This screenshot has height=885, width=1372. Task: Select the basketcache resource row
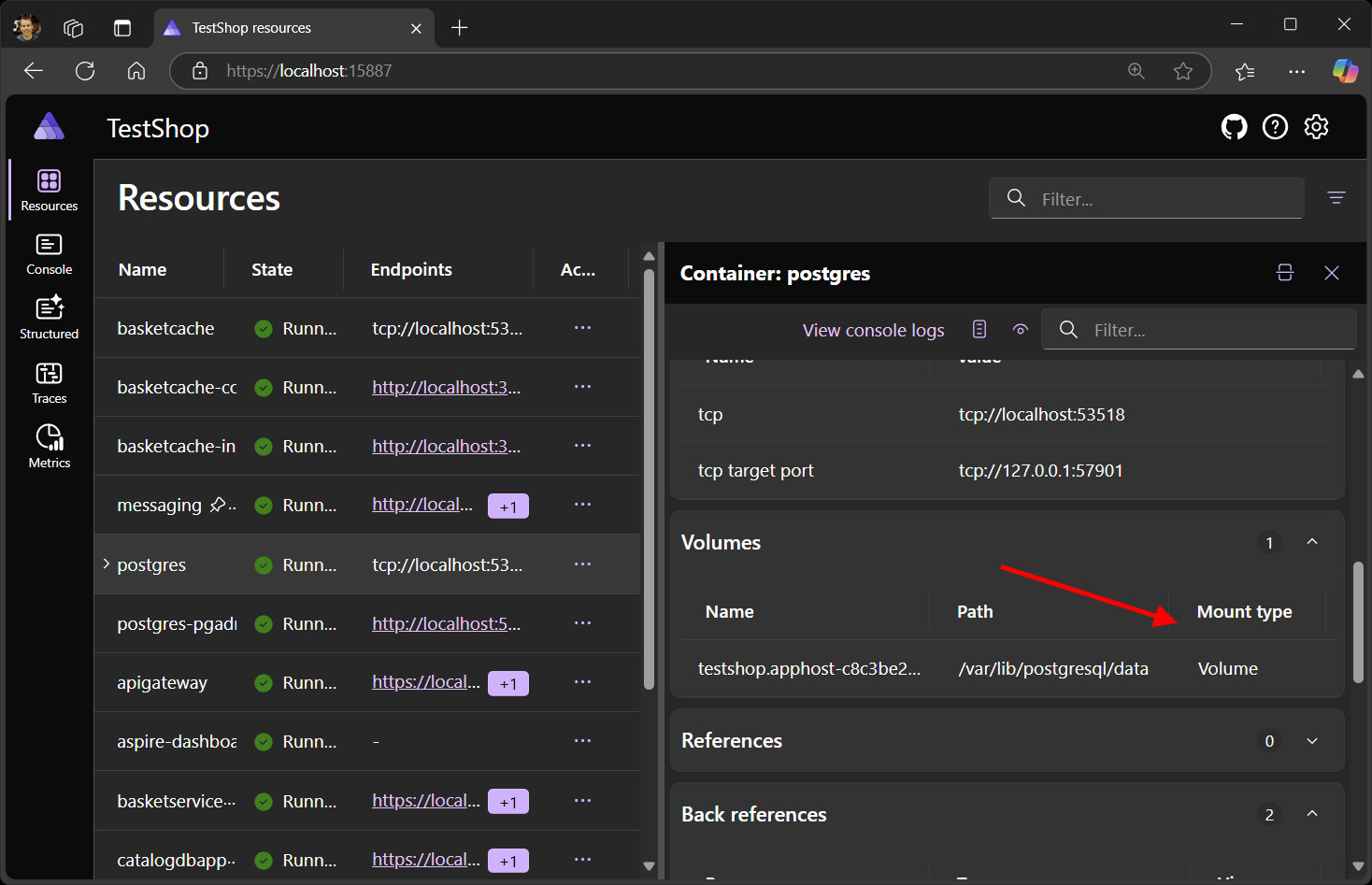click(367, 328)
